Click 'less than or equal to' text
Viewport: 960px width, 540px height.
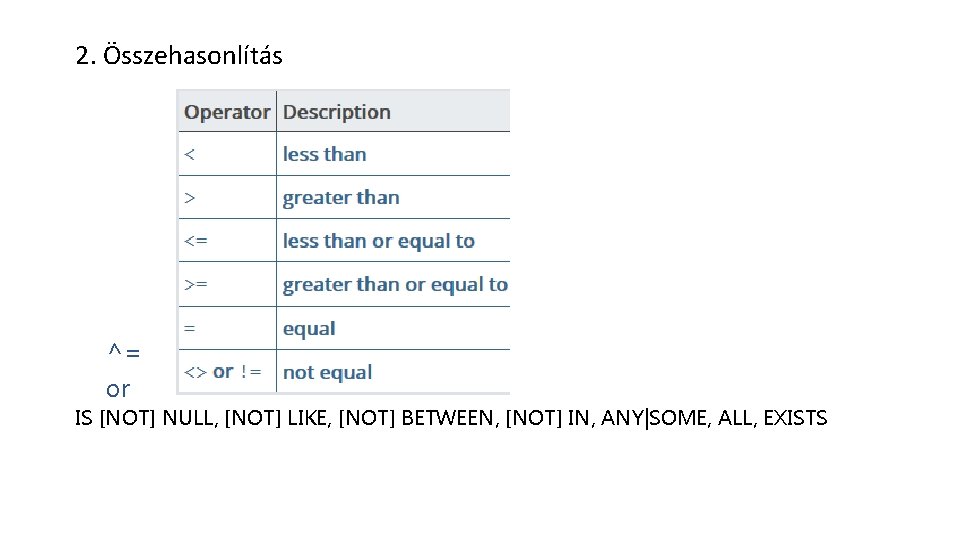[x=378, y=241]
